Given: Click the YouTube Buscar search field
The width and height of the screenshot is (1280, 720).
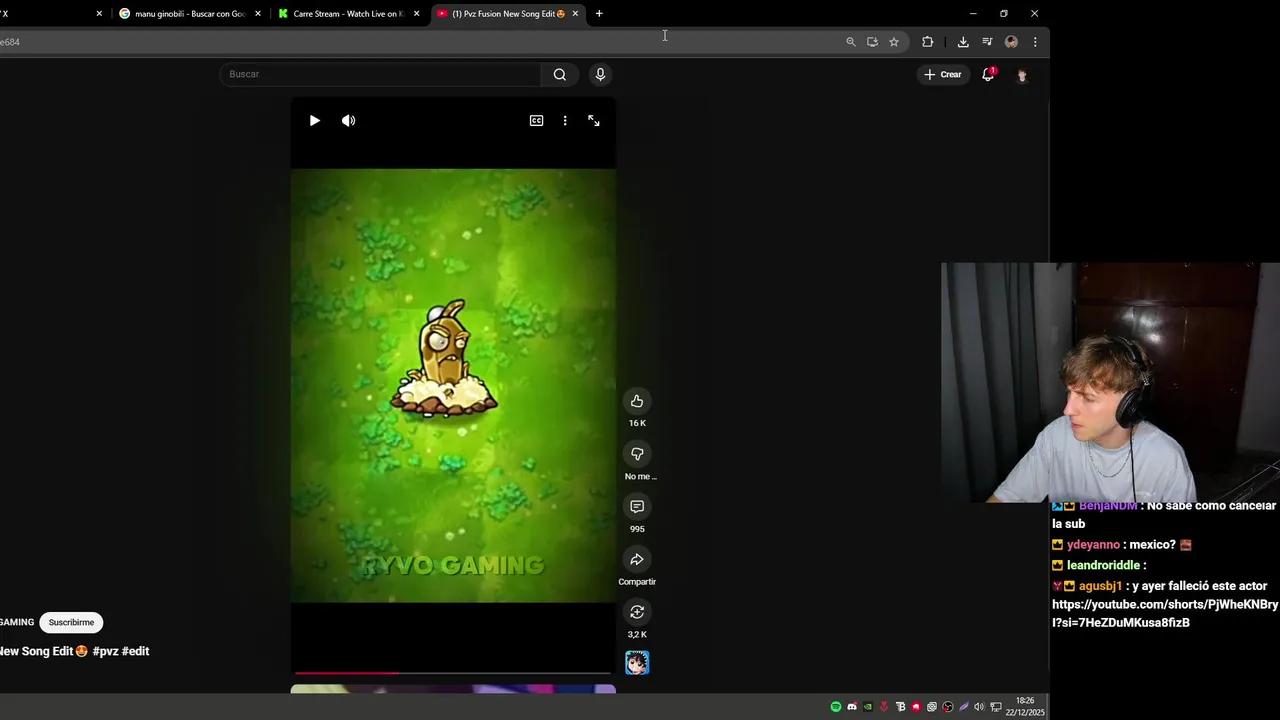Looking at the screenshot, I should 380,74.
